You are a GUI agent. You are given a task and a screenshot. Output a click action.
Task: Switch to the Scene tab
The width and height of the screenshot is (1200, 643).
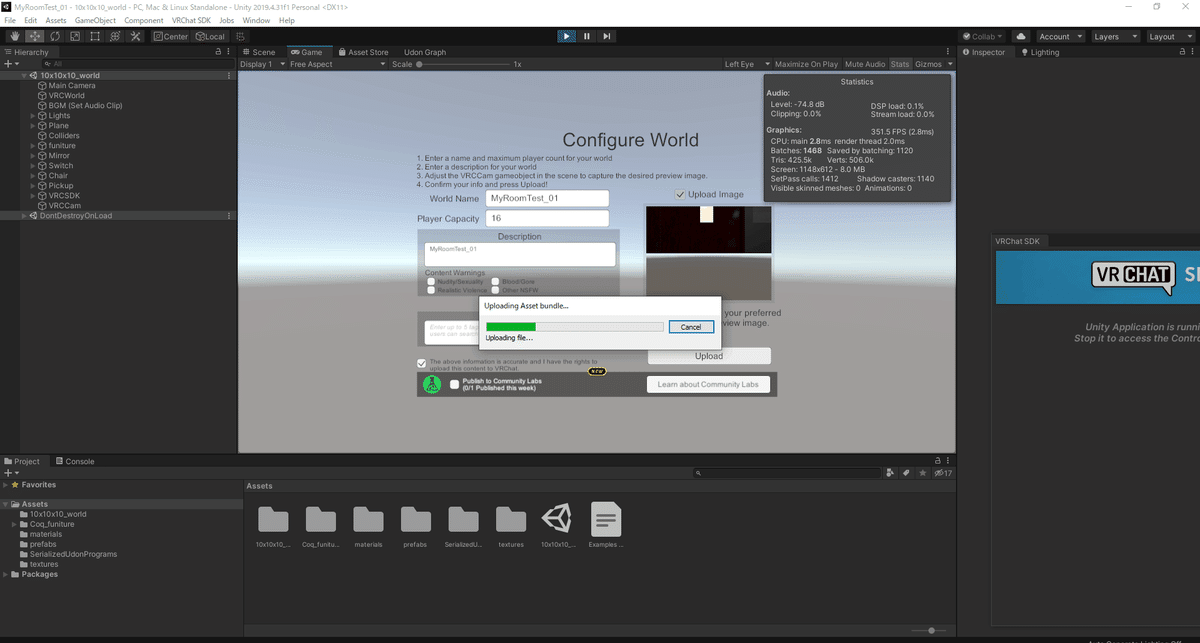(x=259, y=52)
